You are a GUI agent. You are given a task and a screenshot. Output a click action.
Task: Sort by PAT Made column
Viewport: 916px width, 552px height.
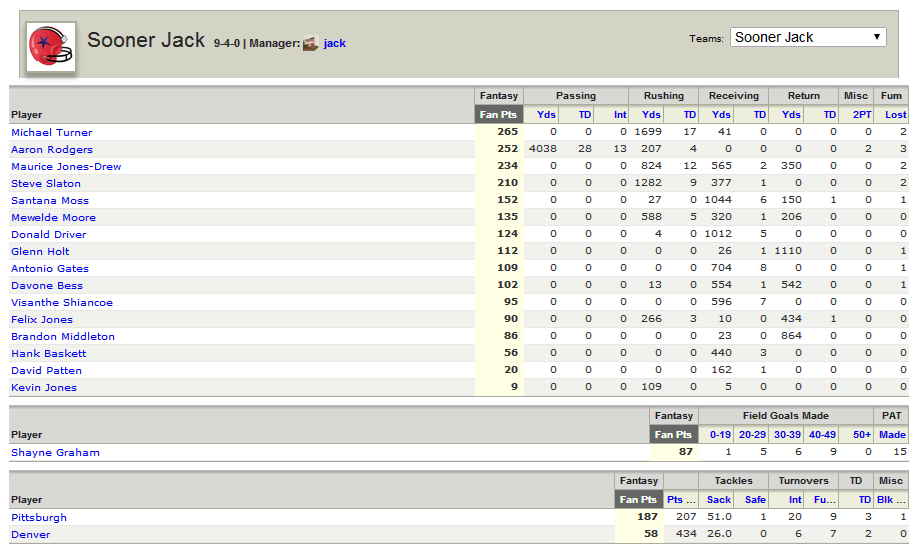tap(893, 435)
